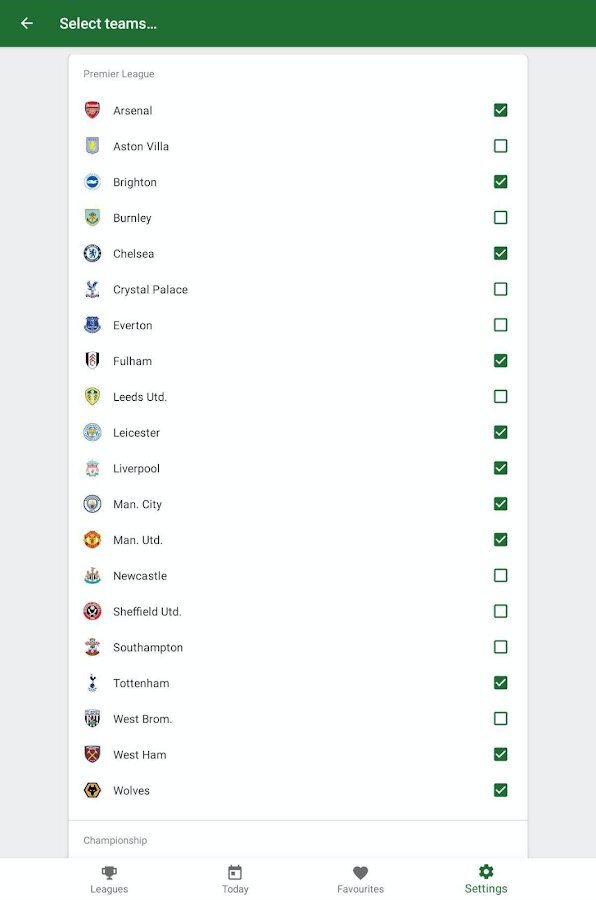Tick the Crystal Palace checkbox
This screenshot has width=596, height=900.
coord(500,289)
